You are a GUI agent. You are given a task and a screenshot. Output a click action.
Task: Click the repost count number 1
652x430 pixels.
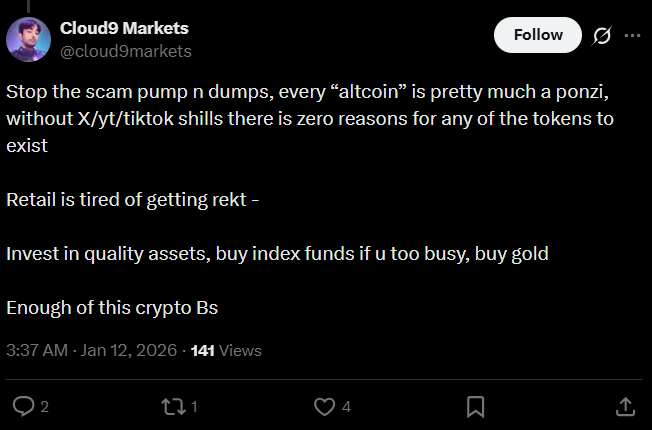pos(194,407)
